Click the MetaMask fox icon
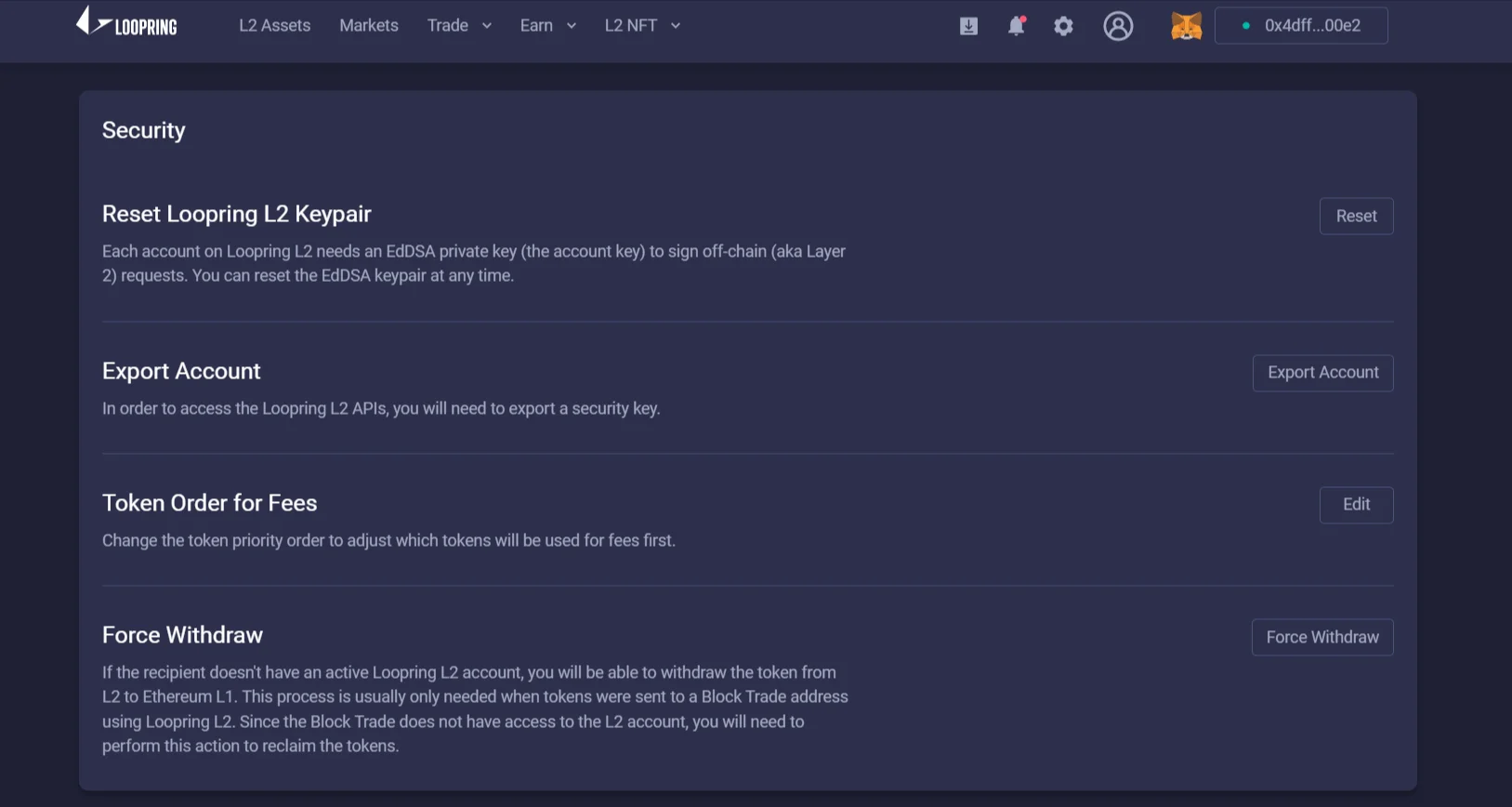Viewport: 1512px width, 807px height. [x=1186, y=26]
